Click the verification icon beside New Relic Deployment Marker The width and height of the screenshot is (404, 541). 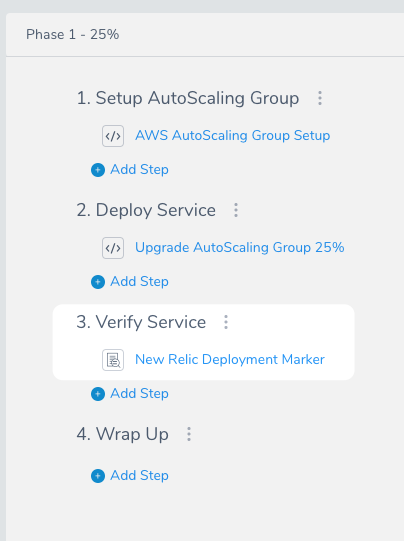pyautogui.click(x=113, y=360)
